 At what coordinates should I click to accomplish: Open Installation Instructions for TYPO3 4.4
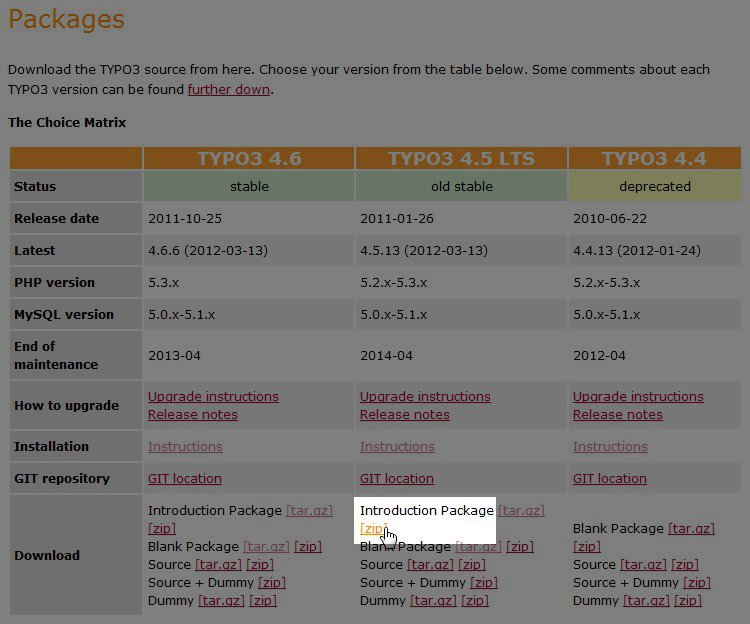[x=610, y=447]
